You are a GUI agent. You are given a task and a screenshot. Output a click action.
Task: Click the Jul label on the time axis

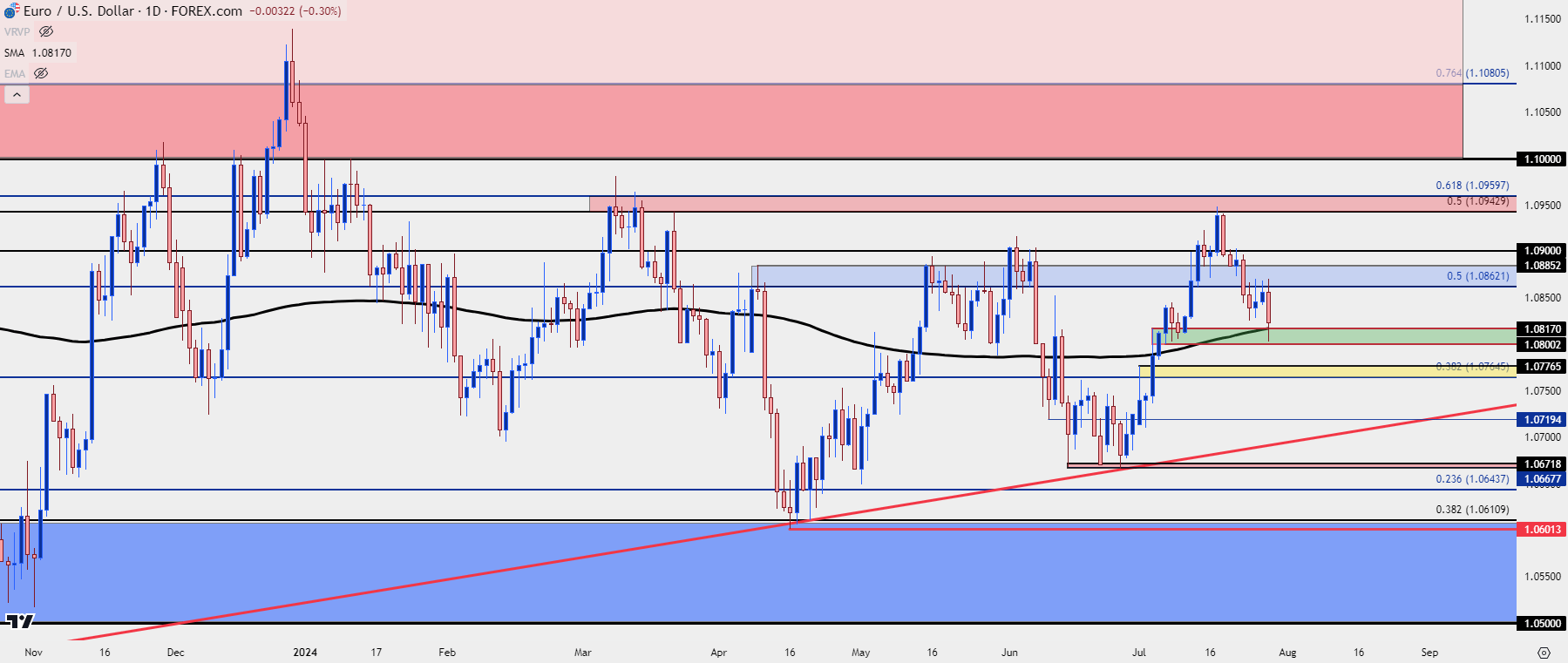point(1139,653)
